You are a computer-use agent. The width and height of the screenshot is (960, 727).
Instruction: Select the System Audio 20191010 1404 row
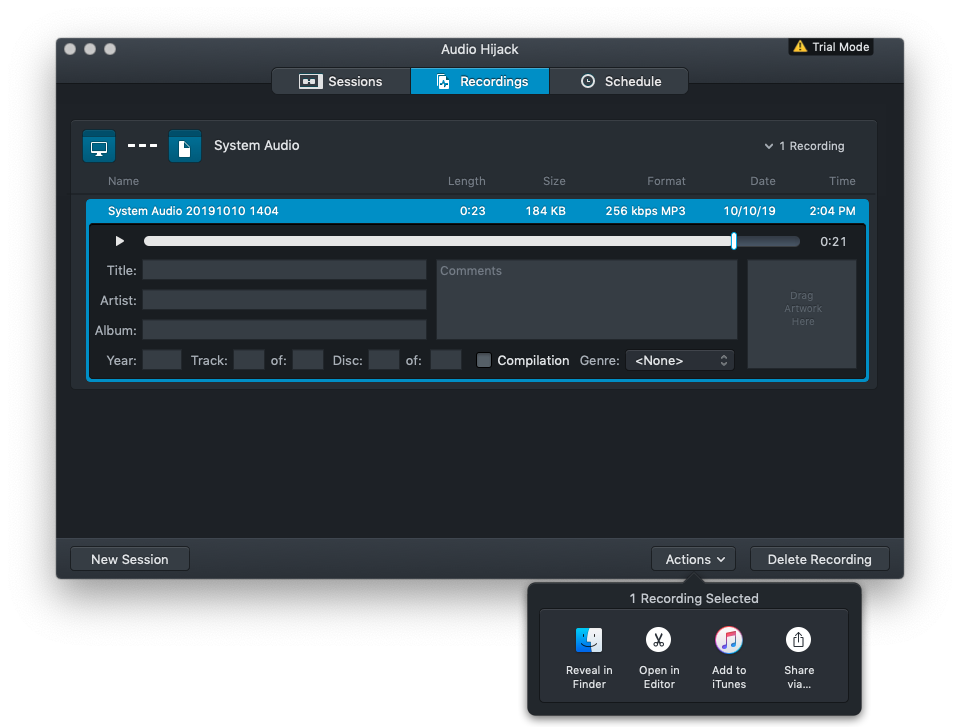[477, 211]
